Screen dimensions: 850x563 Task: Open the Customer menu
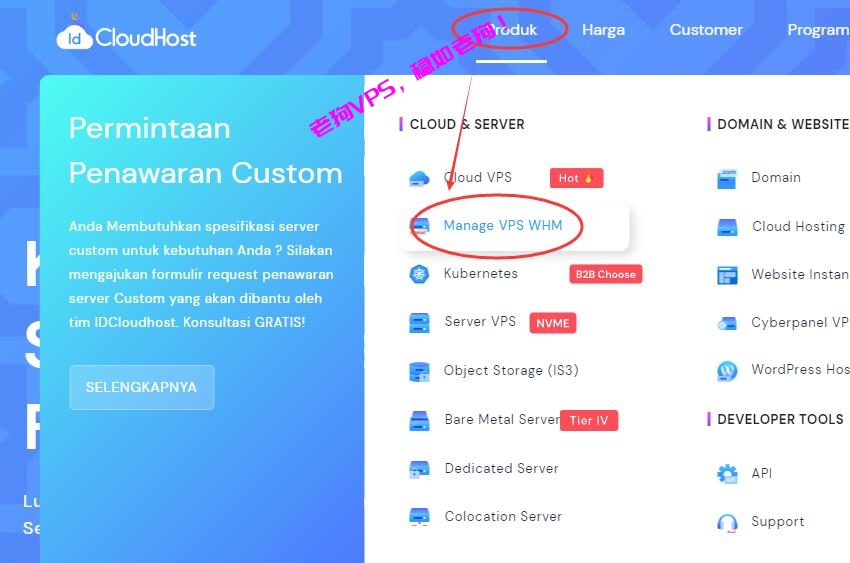click(706, 30)
